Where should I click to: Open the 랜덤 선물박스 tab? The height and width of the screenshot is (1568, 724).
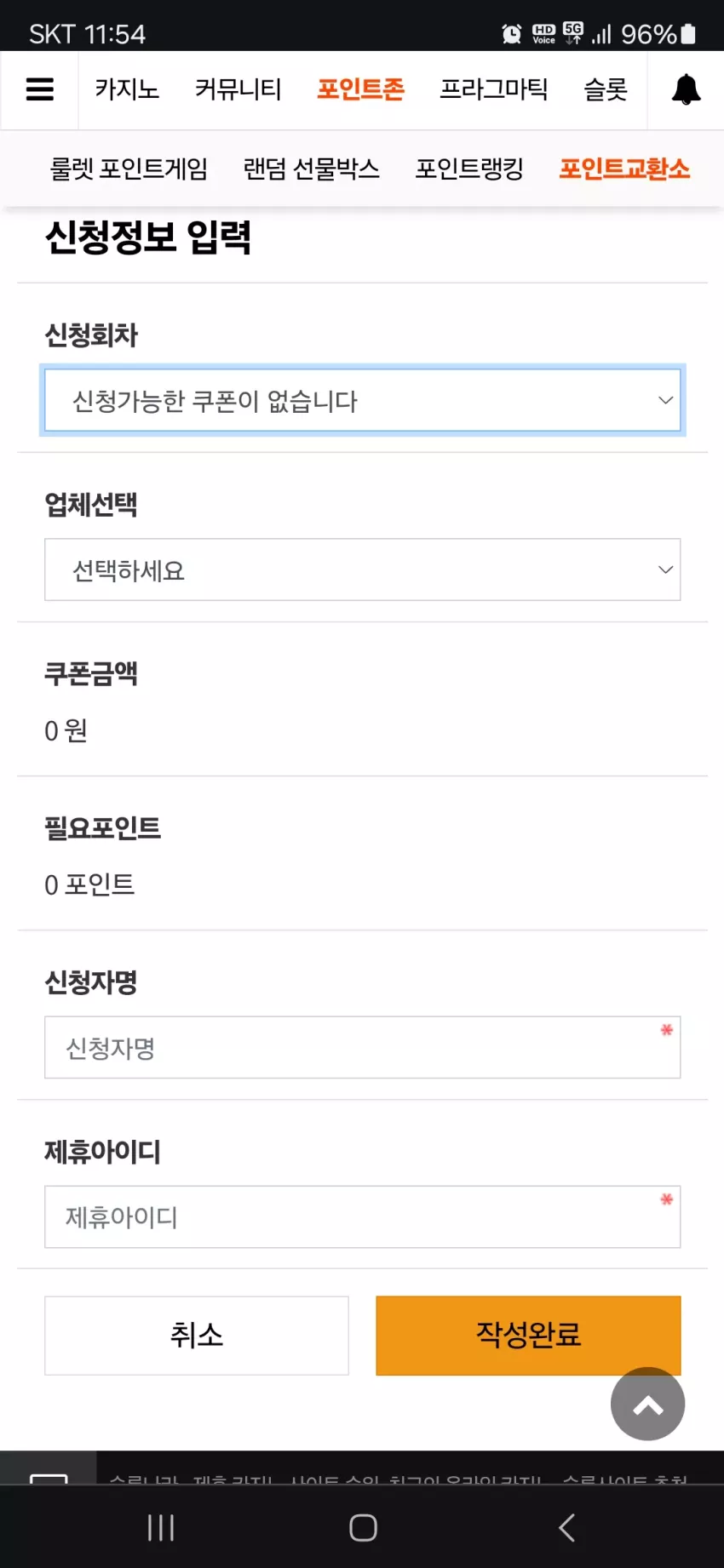311,169
